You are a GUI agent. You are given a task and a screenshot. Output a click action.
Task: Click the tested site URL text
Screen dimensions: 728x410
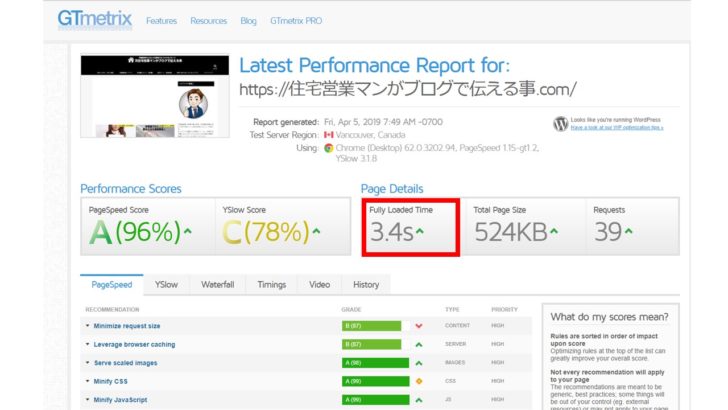pos(408,89)
